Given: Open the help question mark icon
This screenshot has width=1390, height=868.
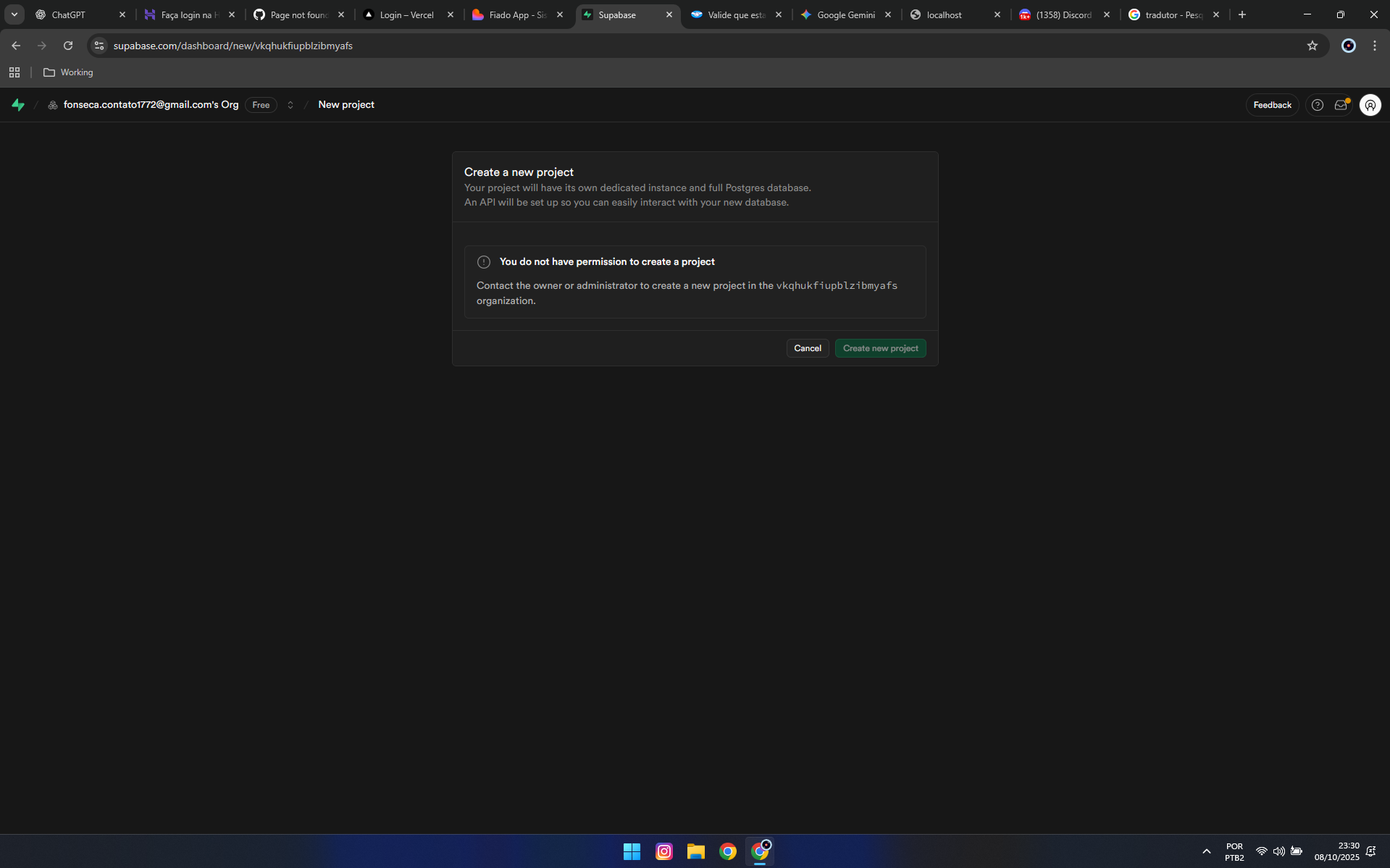Looking at the screenshot, I should (1318, 105).
